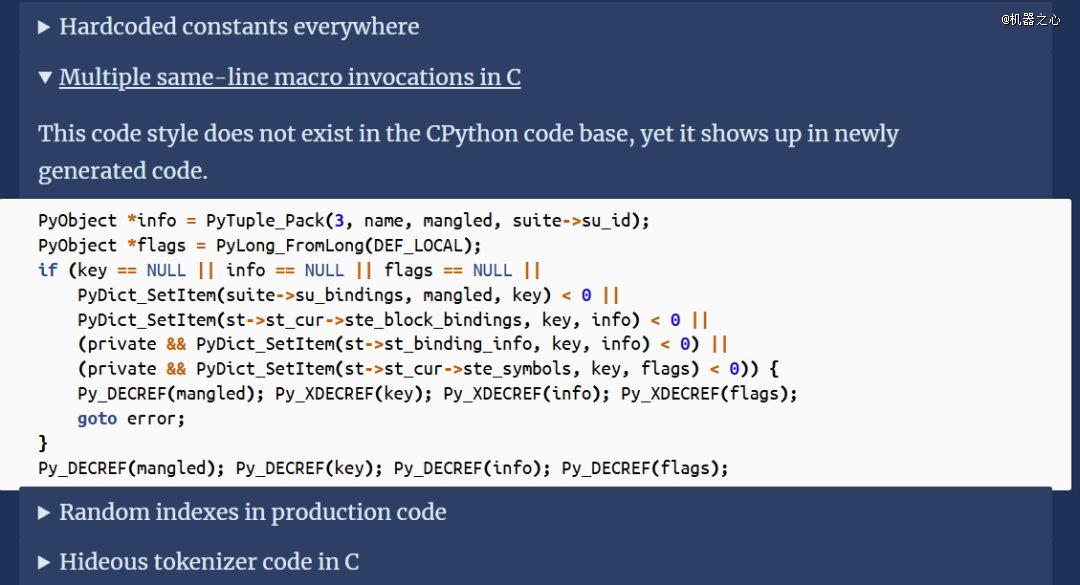Screen dimensions: 1080x585
Task: Click the Py_XDECREF(flags) call in the code
Action: (x=709, y=393)
